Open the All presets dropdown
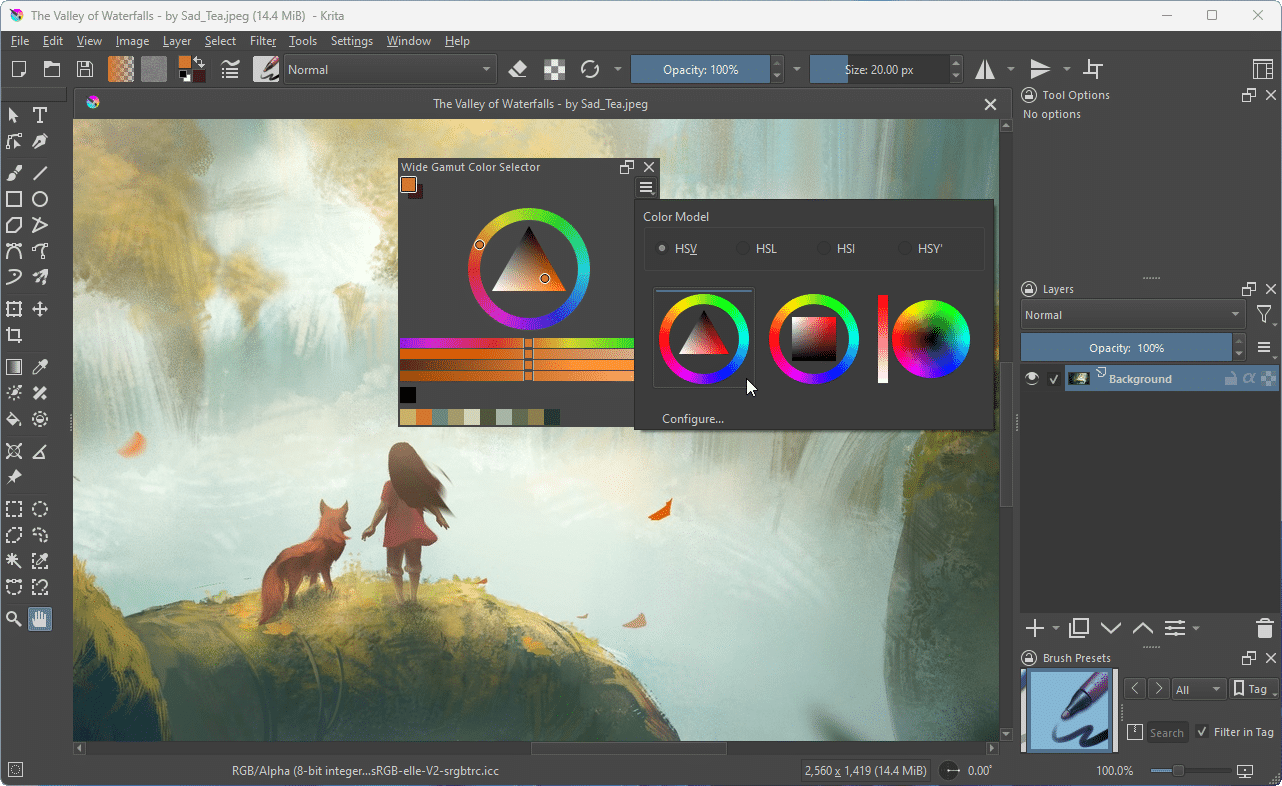This screenshot has width=1282, height=786. pyautogui.click(x=1199, y=688)
